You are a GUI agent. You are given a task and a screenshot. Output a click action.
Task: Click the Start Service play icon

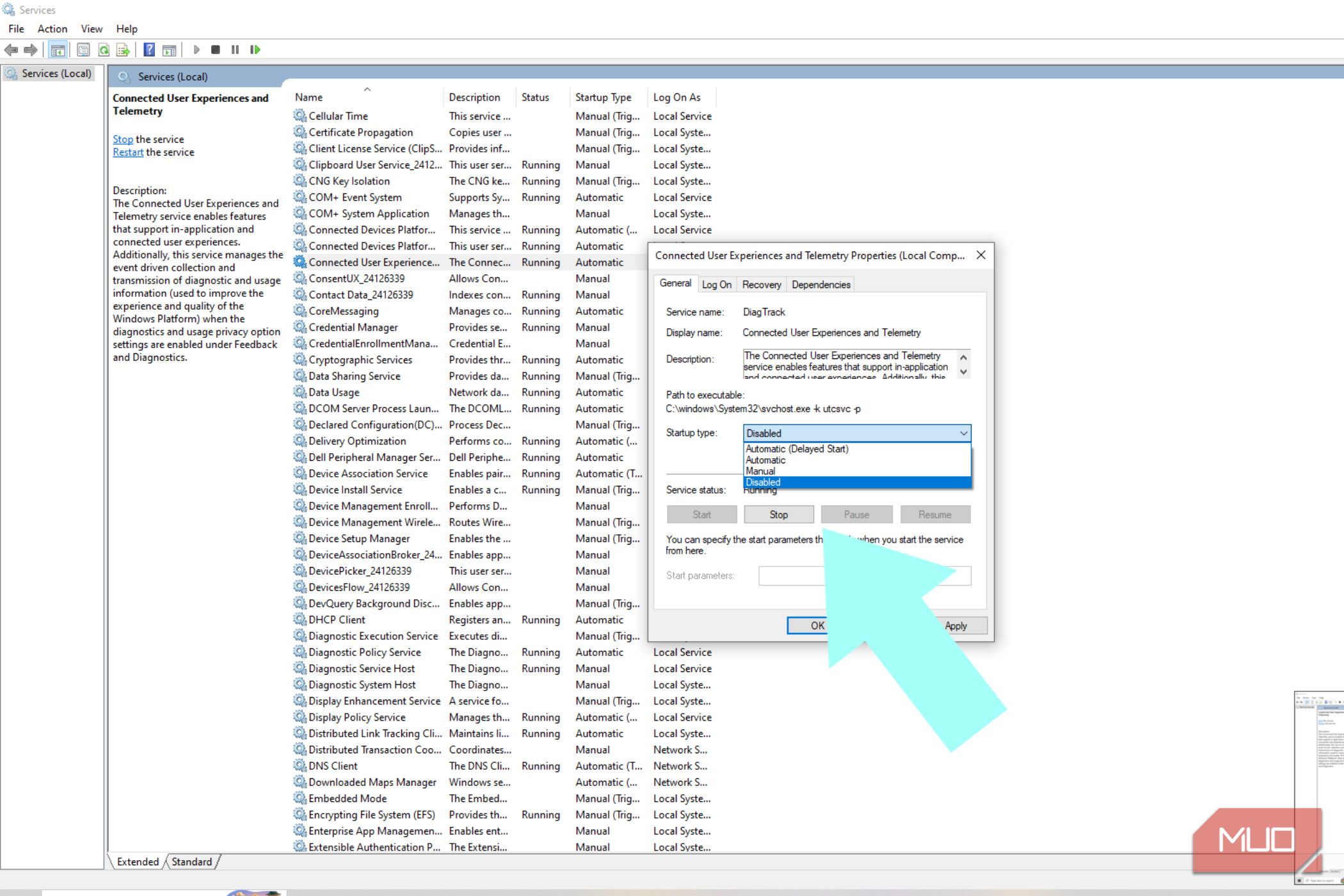coord(196,50)
